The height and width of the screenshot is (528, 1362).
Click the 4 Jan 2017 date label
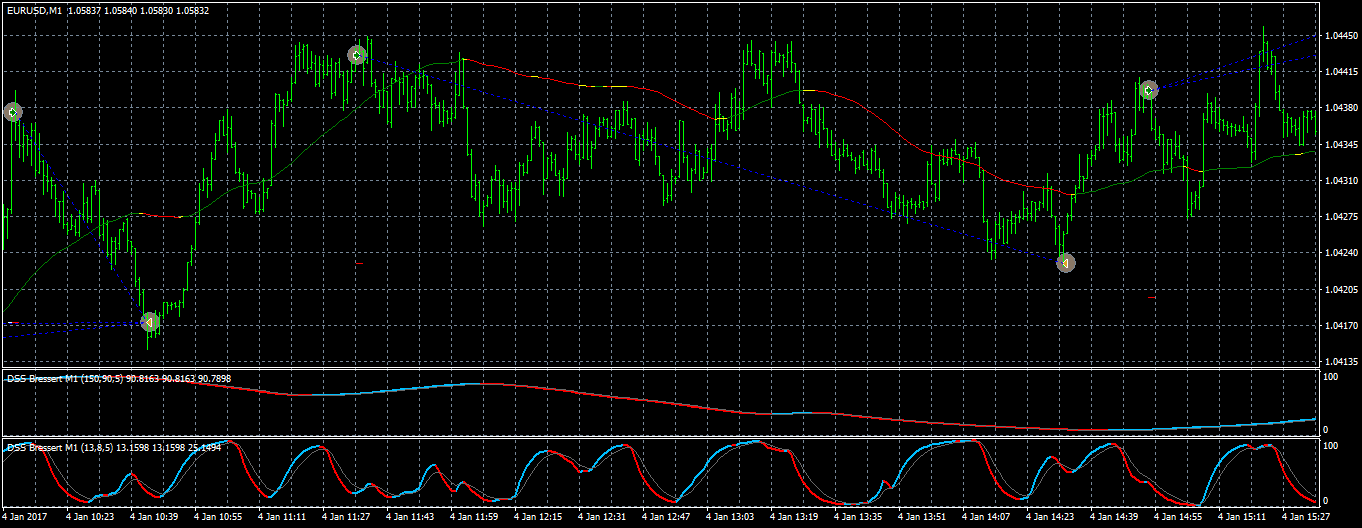pos(26,518)
